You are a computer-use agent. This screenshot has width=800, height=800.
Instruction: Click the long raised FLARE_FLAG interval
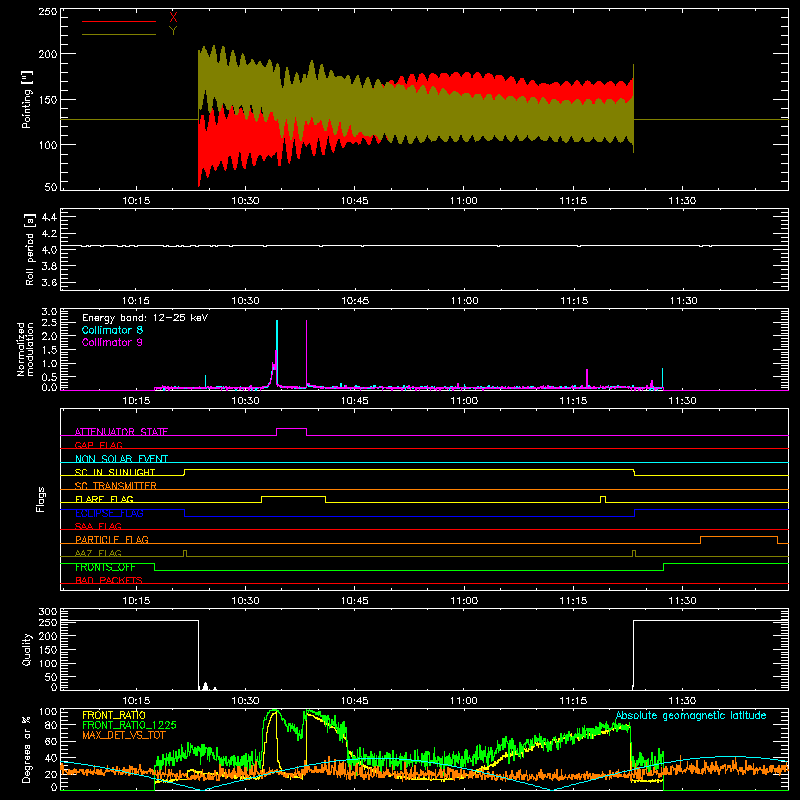293,496
